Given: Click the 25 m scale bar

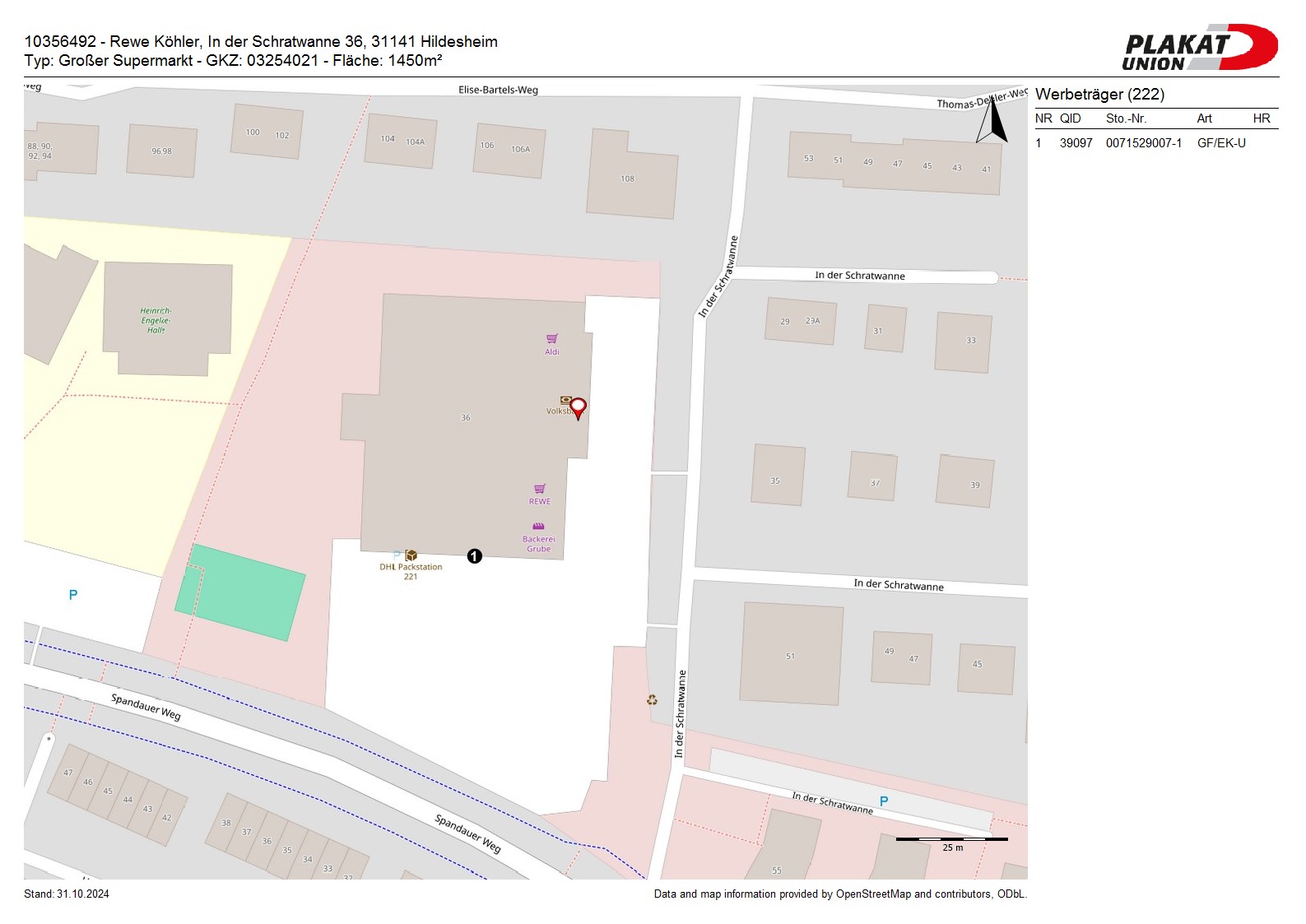Looking at the screenshot, I should (x=951, y=839).
